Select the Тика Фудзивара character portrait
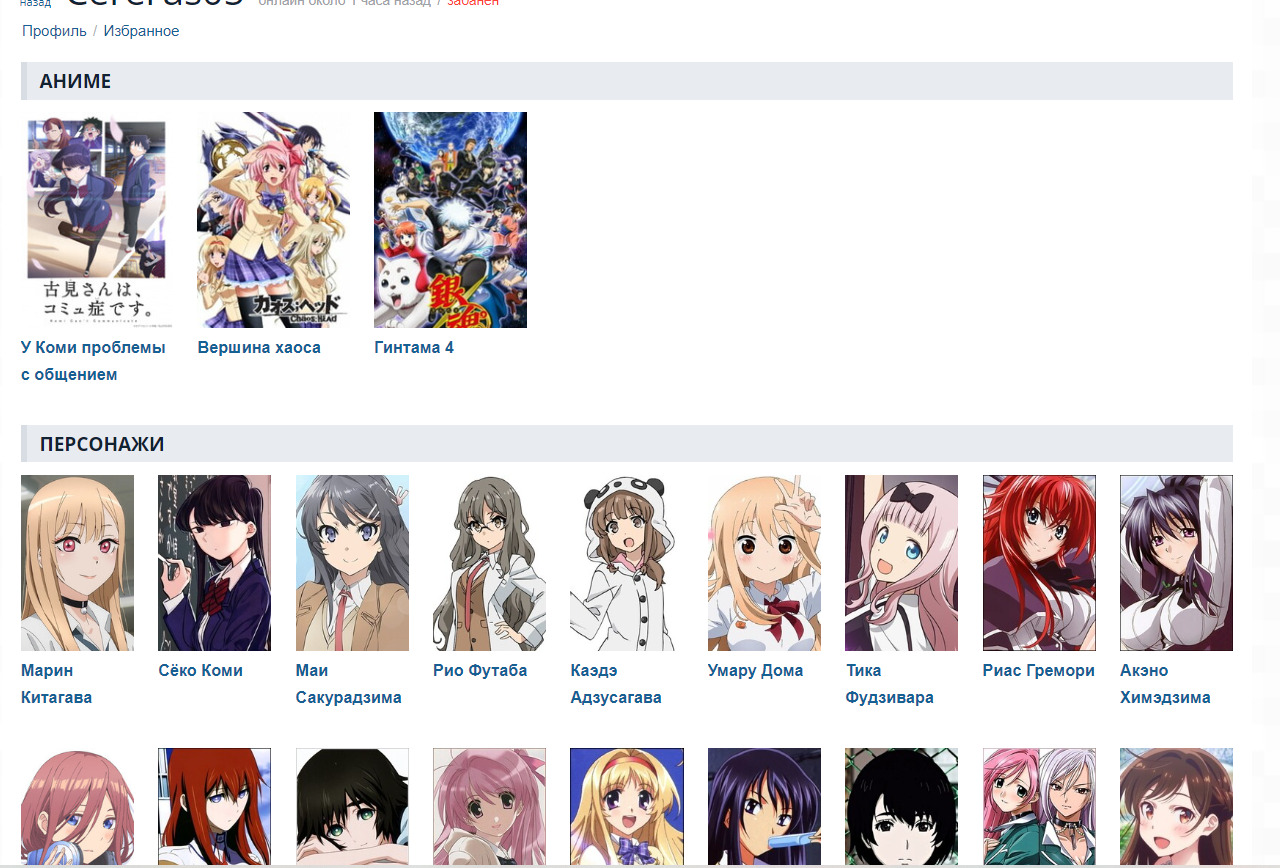This screenshot has height=868, width=1280. (901, 563)
